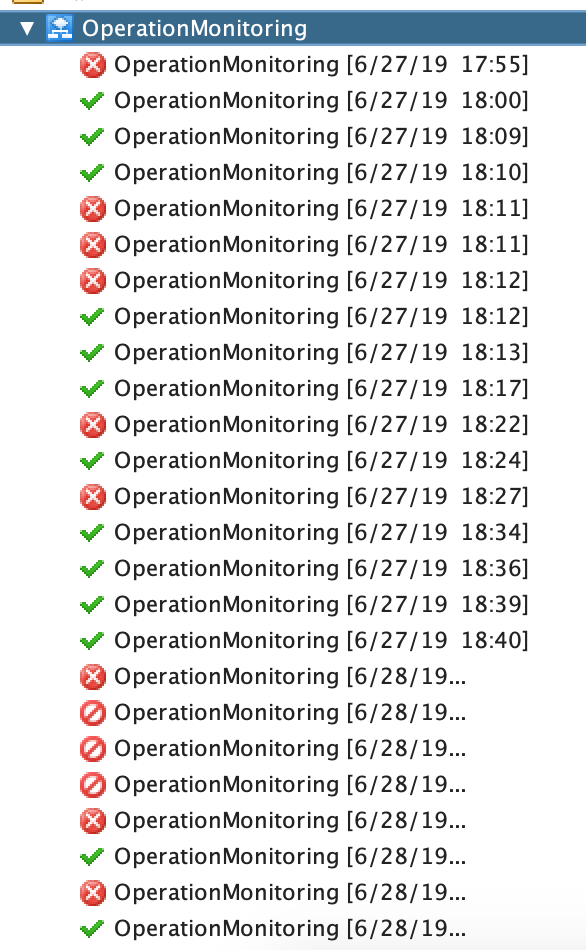The width and height of the screenshot is (586, 950).
Task: Select OperationMonitoring run from 18:24
Action: [321, 460]
